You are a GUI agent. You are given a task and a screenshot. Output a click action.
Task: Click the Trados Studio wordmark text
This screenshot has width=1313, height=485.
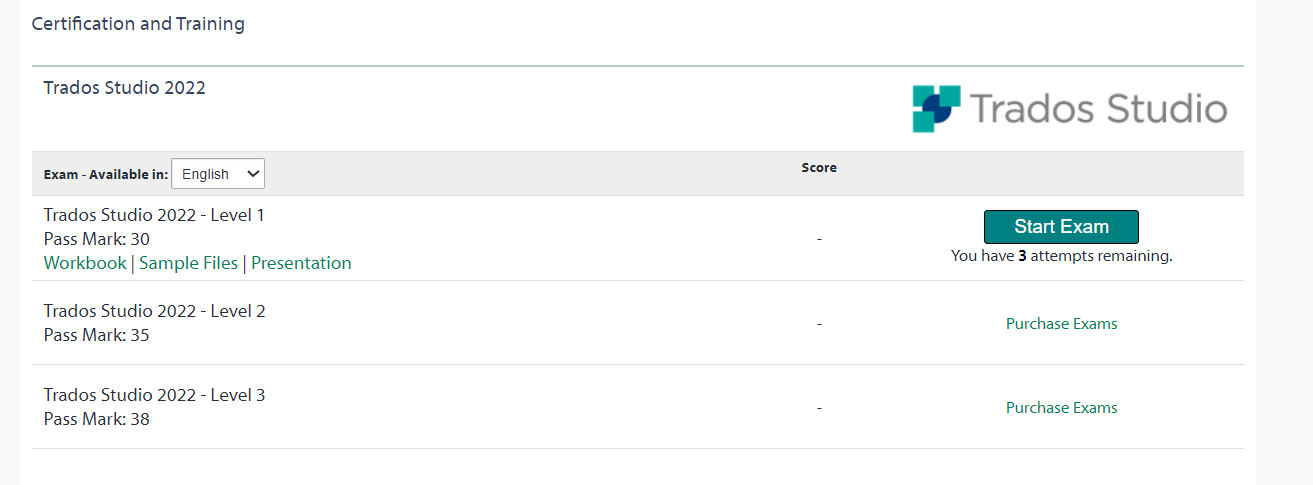(1098, 109)
